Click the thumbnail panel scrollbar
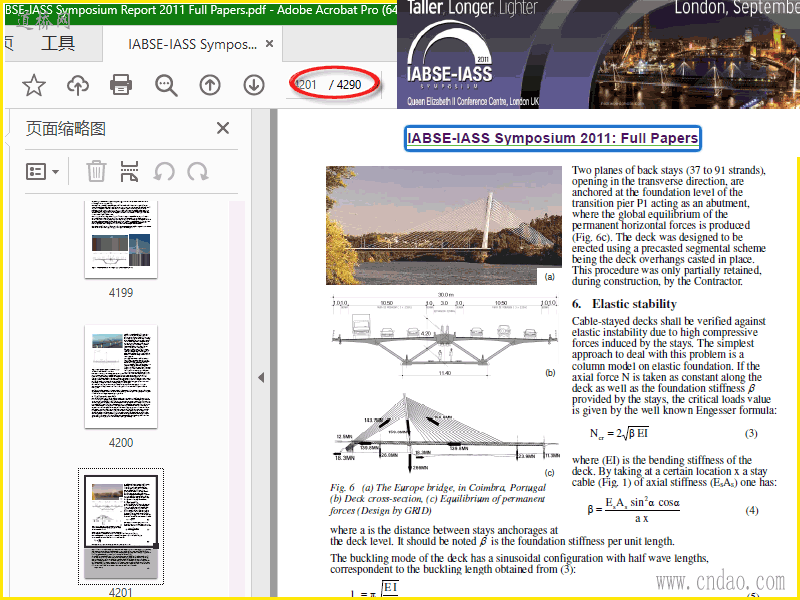 click(x=237, y=398)
